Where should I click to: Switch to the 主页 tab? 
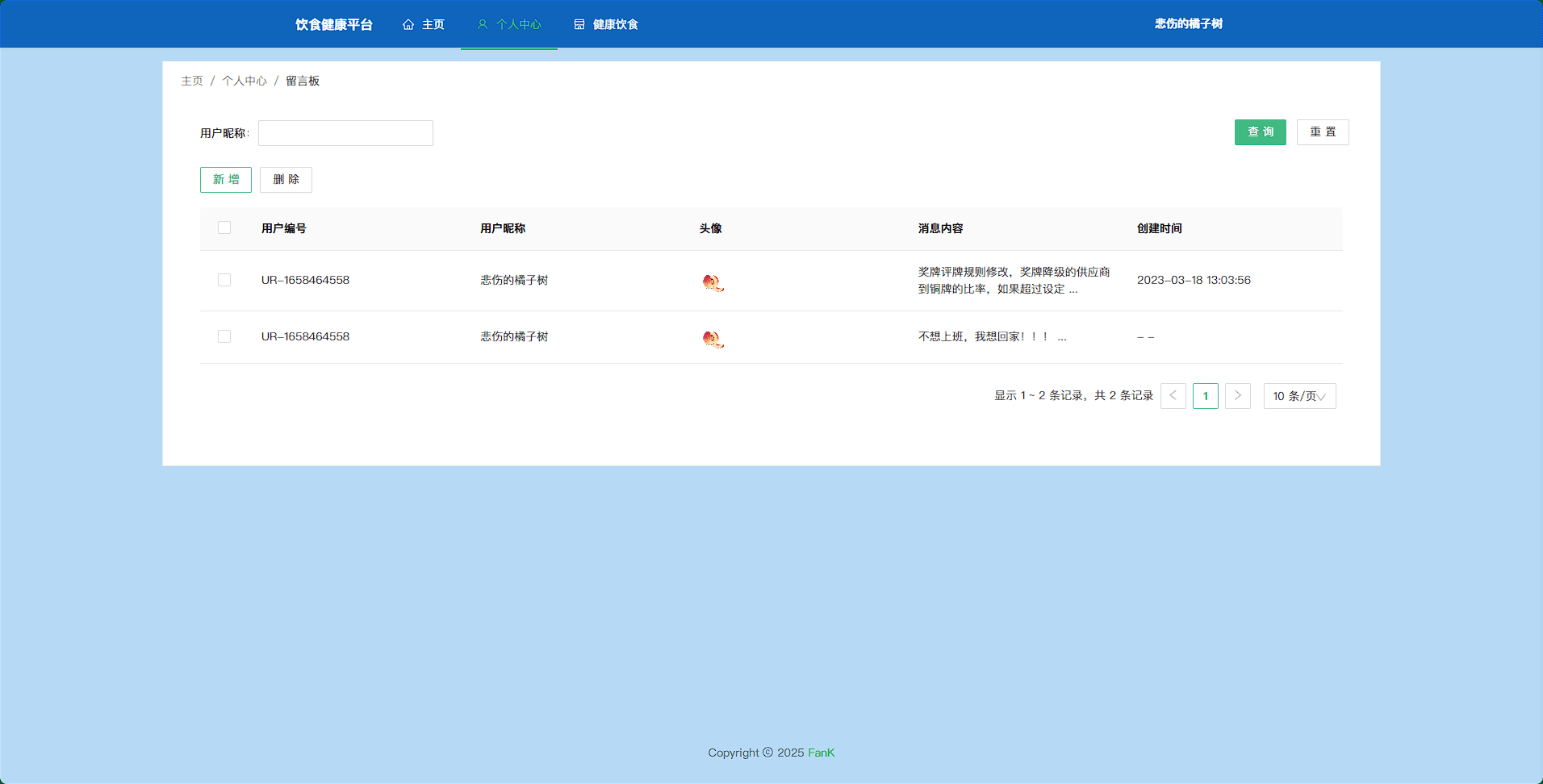[x=433, y=24]
